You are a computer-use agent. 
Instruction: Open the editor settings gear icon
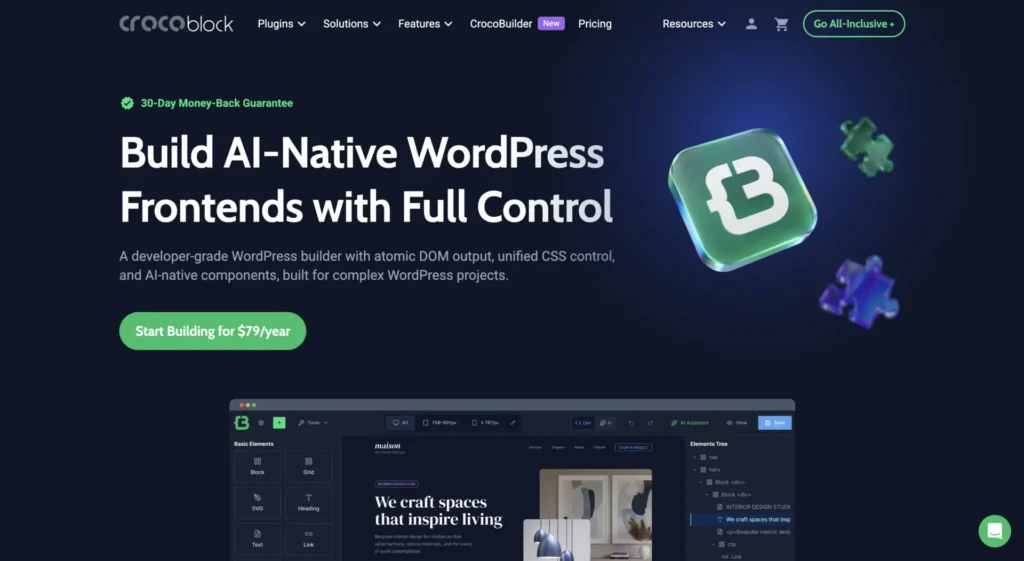coord(261,423)
